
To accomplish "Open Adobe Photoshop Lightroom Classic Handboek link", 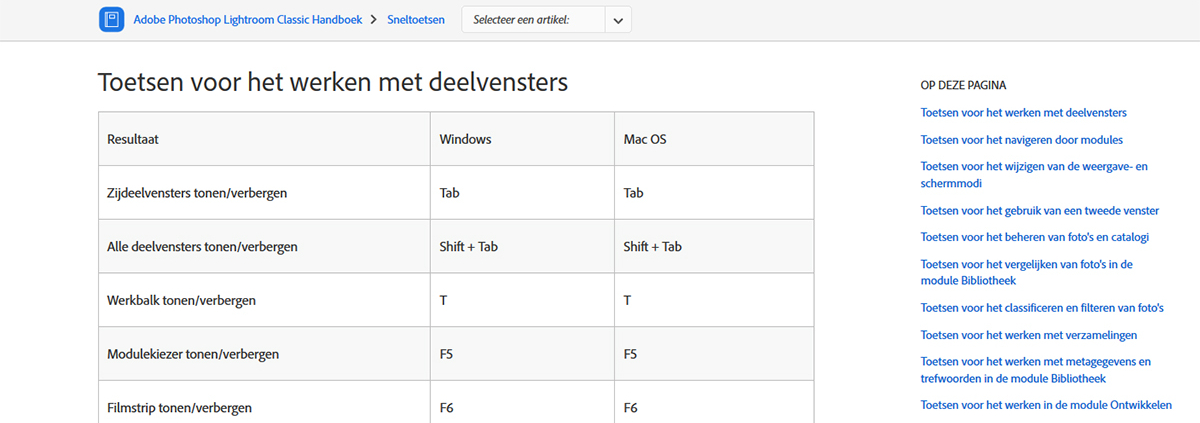I will (x=247, y=20).
